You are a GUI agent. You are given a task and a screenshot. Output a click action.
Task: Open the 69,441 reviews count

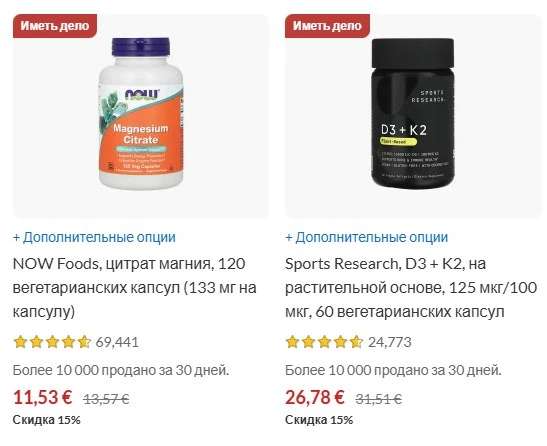[x=117, y=342]
